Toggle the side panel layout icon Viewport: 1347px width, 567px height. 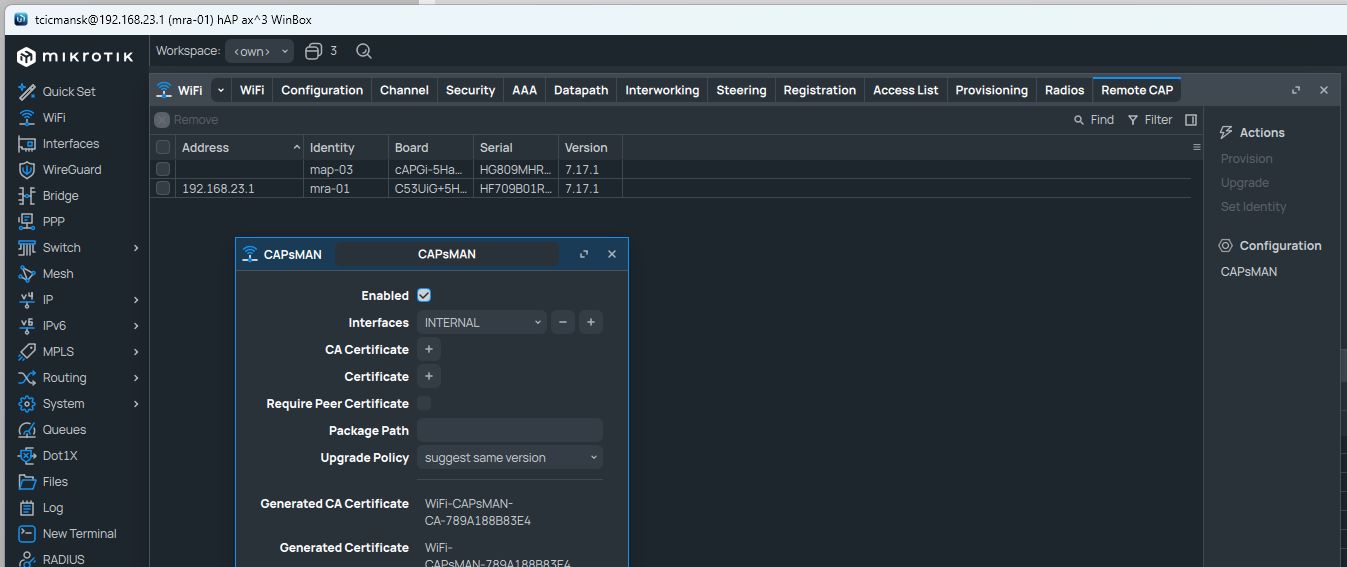(x=1191, y=120)
